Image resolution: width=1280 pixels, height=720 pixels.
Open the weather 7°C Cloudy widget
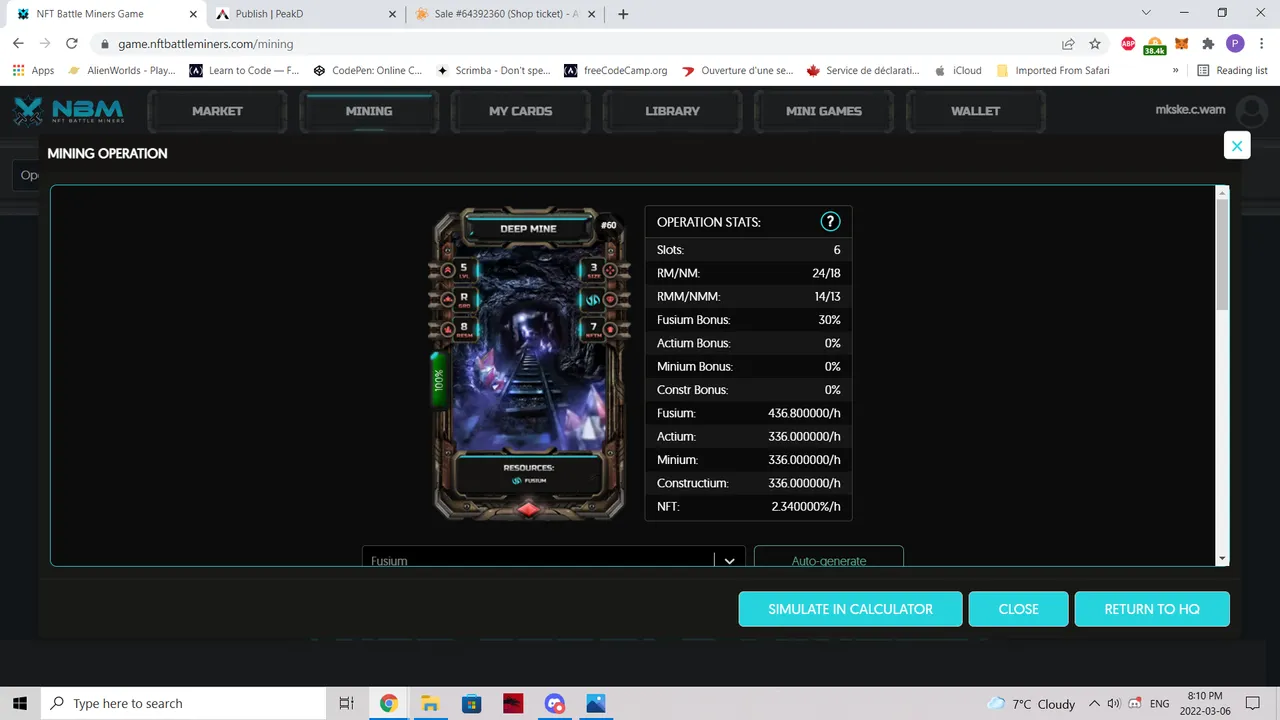(1030, 704)
